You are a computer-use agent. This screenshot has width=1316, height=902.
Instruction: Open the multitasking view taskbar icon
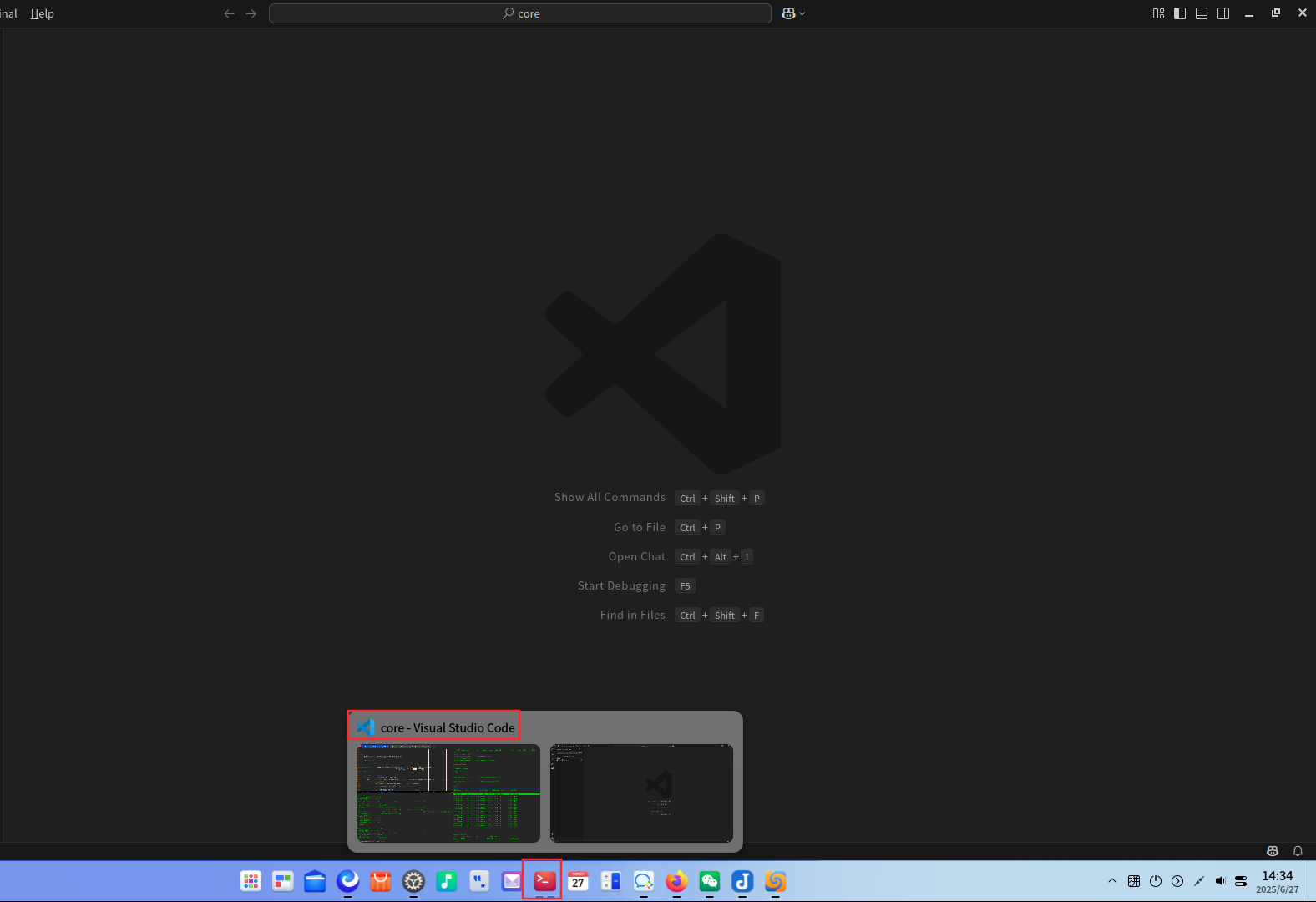pos(283,881)
